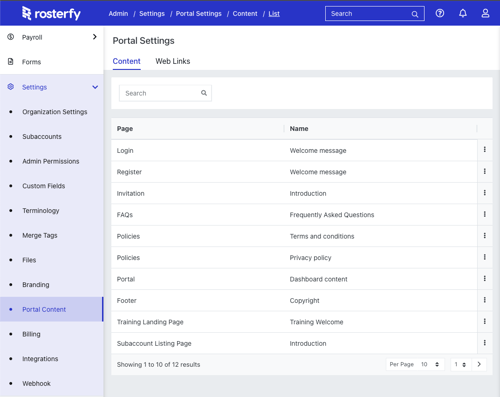
Task: Open Webhook in the sidebar
Action: tap(36, 383)
